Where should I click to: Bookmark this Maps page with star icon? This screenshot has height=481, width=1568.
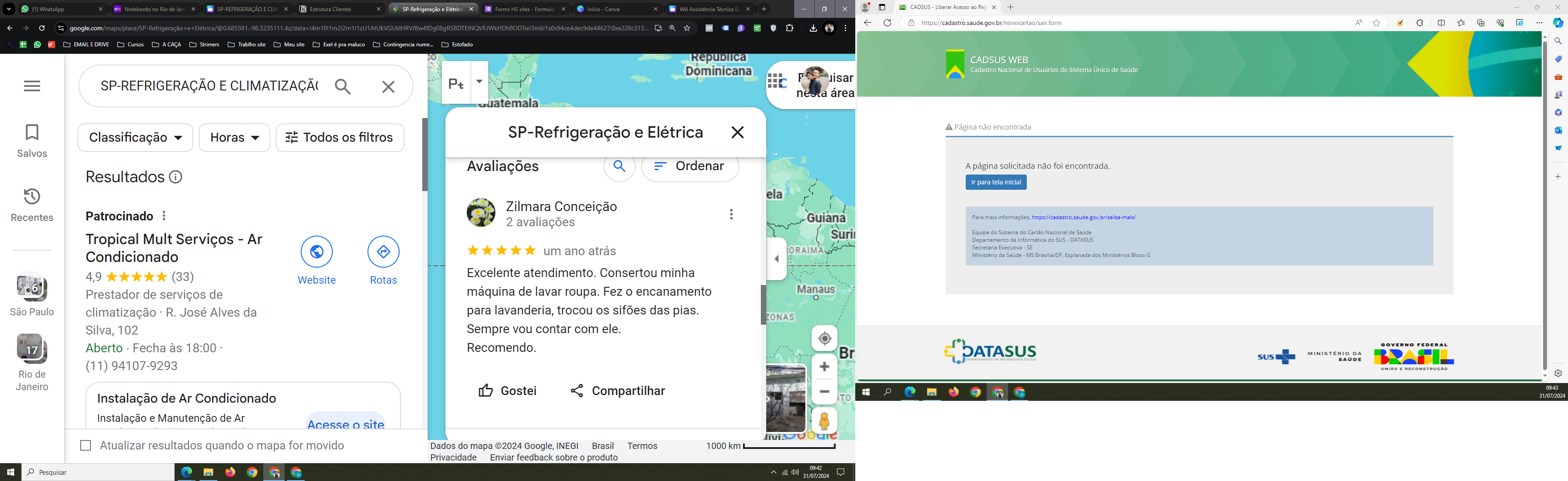coord(686,28)
